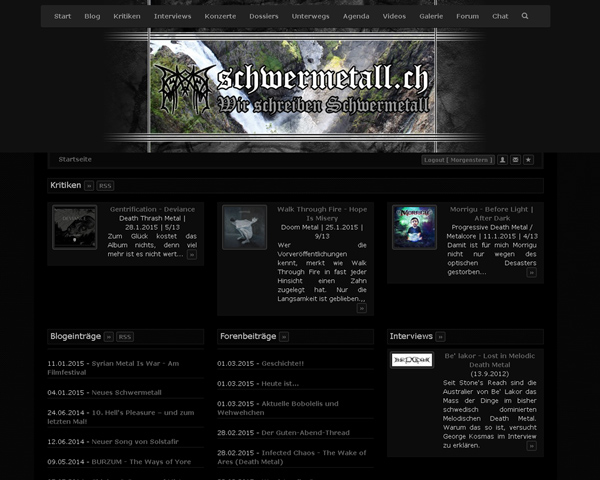Open all Kritiken via arrow icon
The width and height of the screenshot is (600, 480).
pos(89,186)
